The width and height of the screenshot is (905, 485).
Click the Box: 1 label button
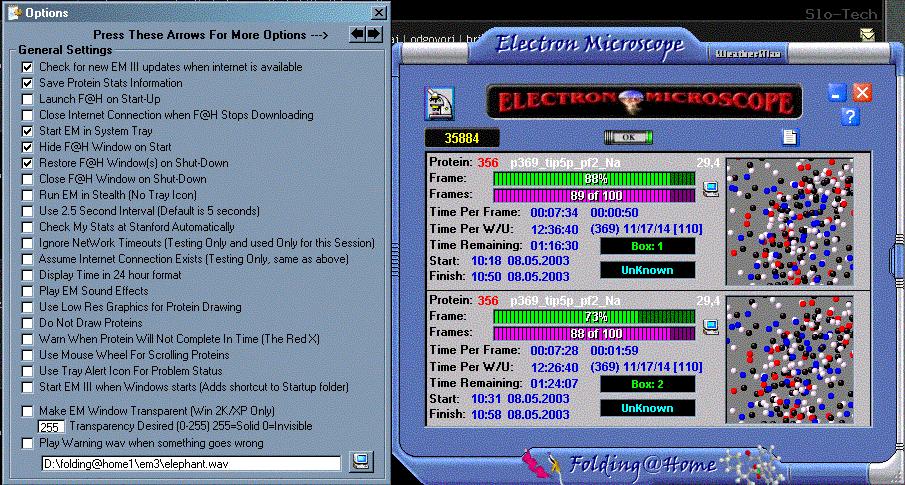click(647, 246)
